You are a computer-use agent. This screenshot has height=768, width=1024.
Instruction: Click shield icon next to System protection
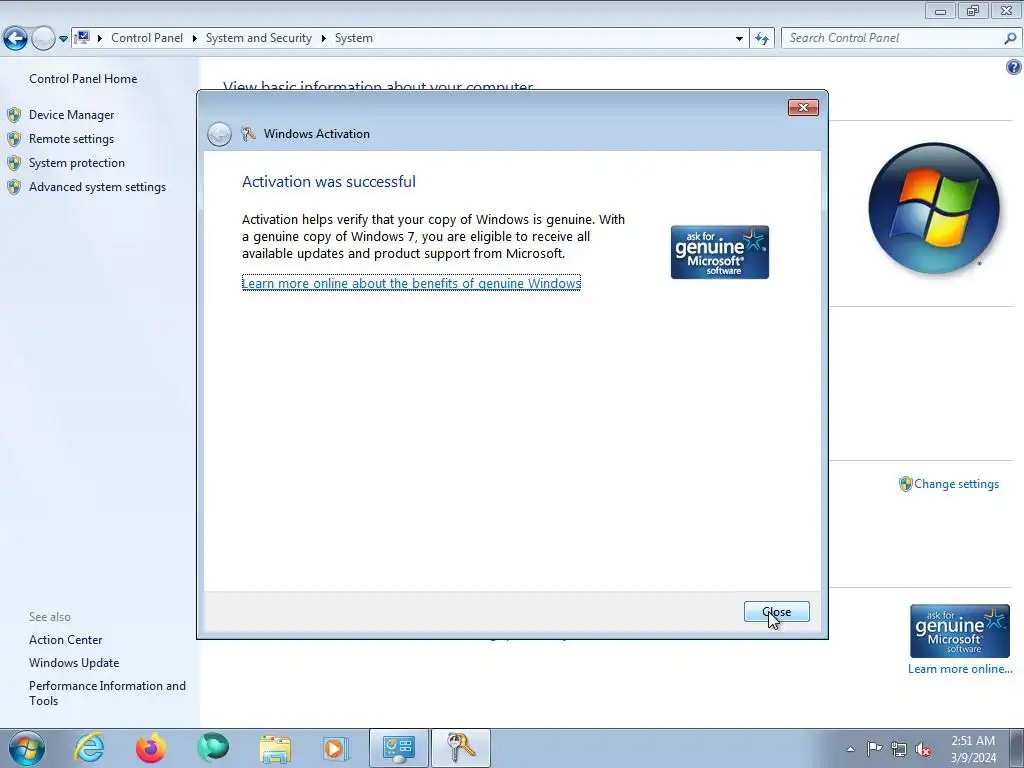click(x=14, y=163)
